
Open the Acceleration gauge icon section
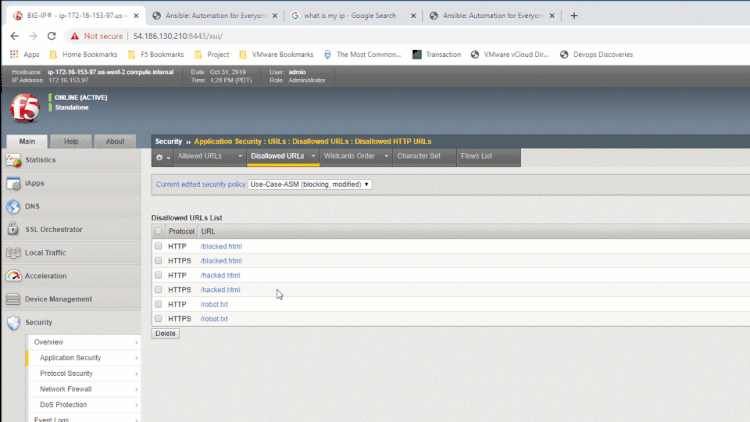pyautogui.click(x=14, y=276)
